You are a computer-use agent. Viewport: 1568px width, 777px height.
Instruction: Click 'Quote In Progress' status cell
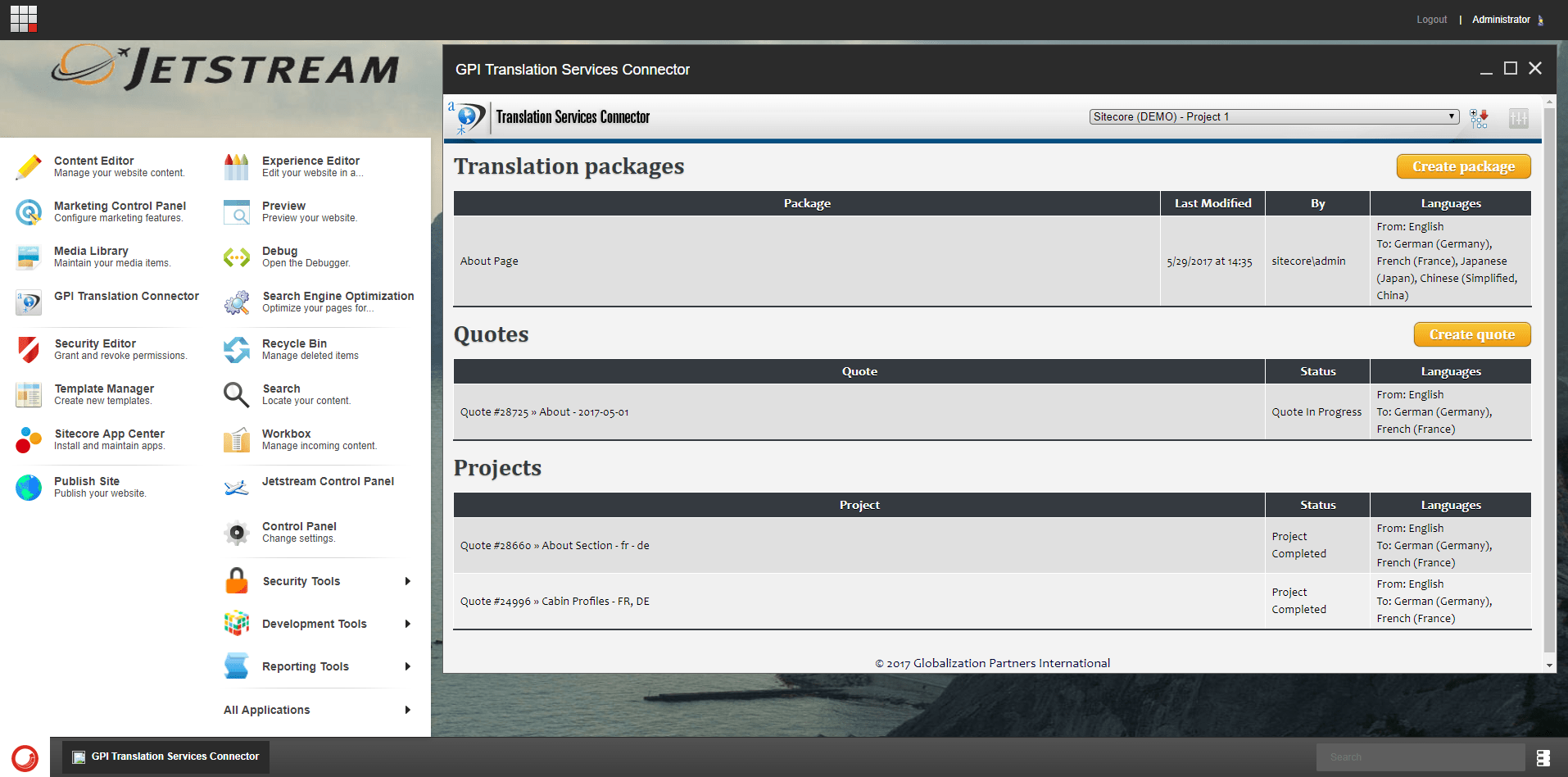(x=1316, y=412)
